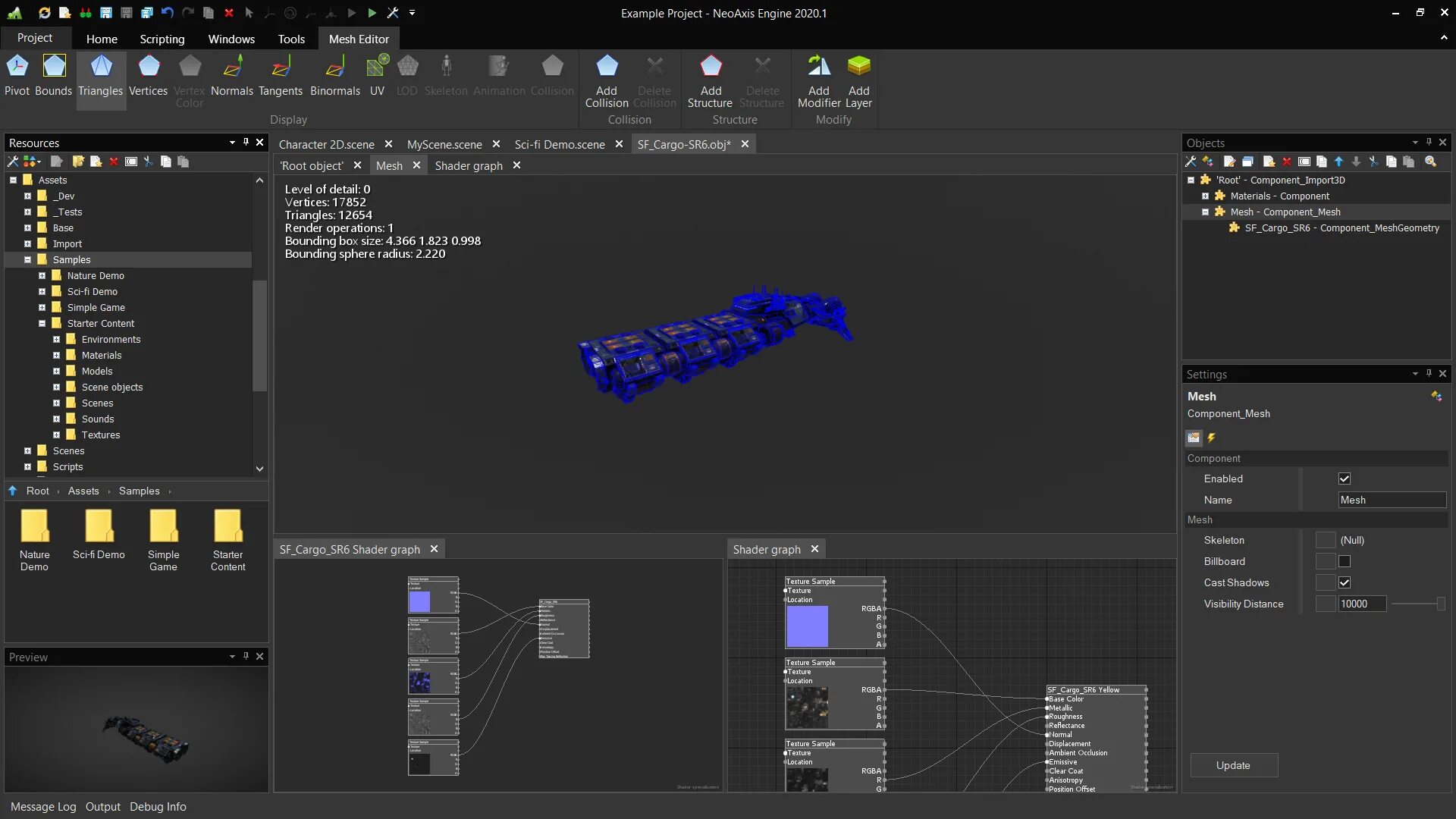Click the Add Layer icon
The height and width of the screenshot is (819, 1456).
pyautogui.click(x=858, y=66)
